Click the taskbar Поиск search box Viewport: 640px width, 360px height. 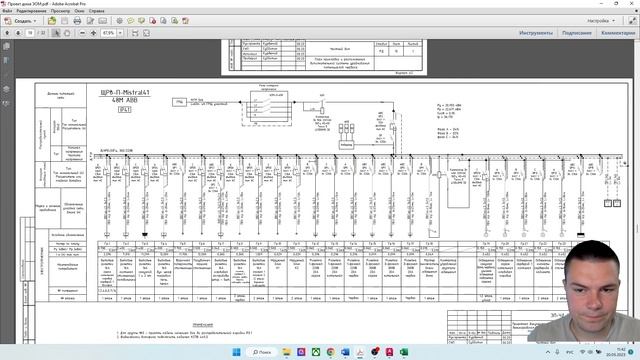pyautogui.click(x=262, y=352)
